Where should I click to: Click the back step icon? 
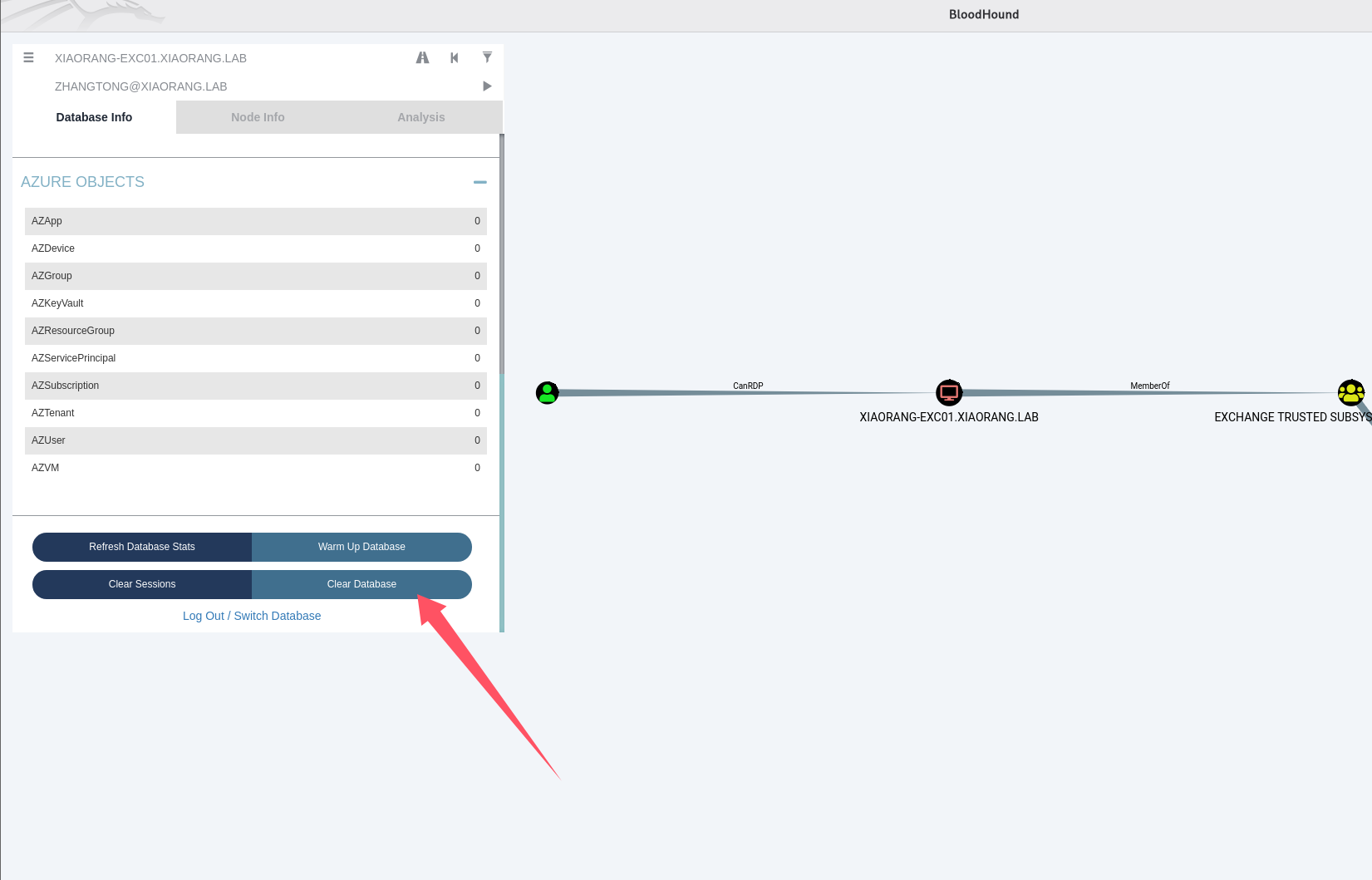click(455, 57)
